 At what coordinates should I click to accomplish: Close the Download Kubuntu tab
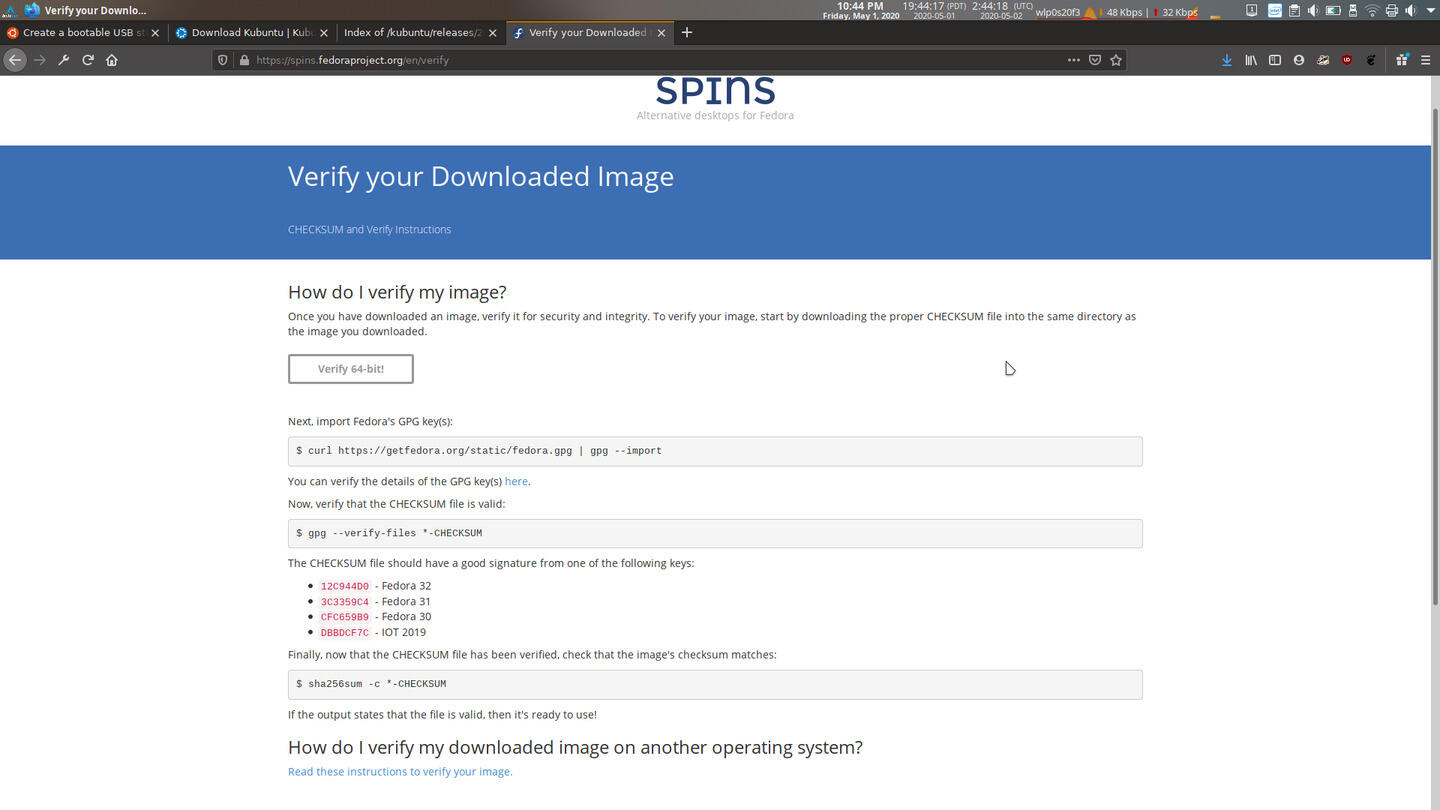[x=324, y=33]
